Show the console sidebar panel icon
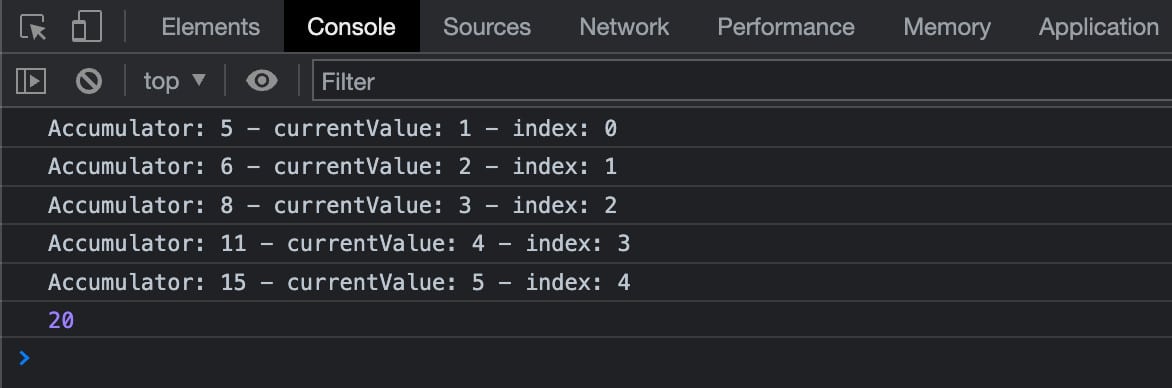Viewport: 1172px width, 388px height. pos(31,81)
